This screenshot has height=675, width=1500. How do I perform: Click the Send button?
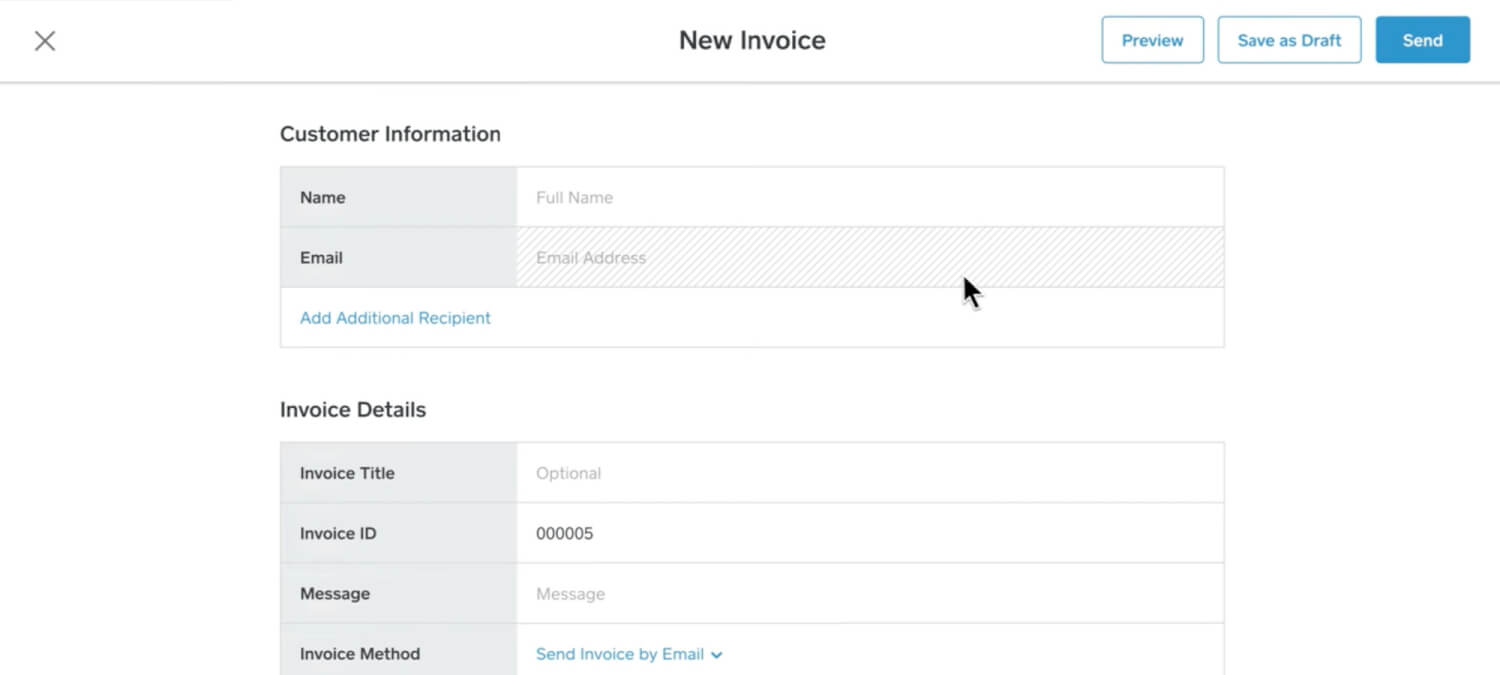click(x=1422, y=40)
